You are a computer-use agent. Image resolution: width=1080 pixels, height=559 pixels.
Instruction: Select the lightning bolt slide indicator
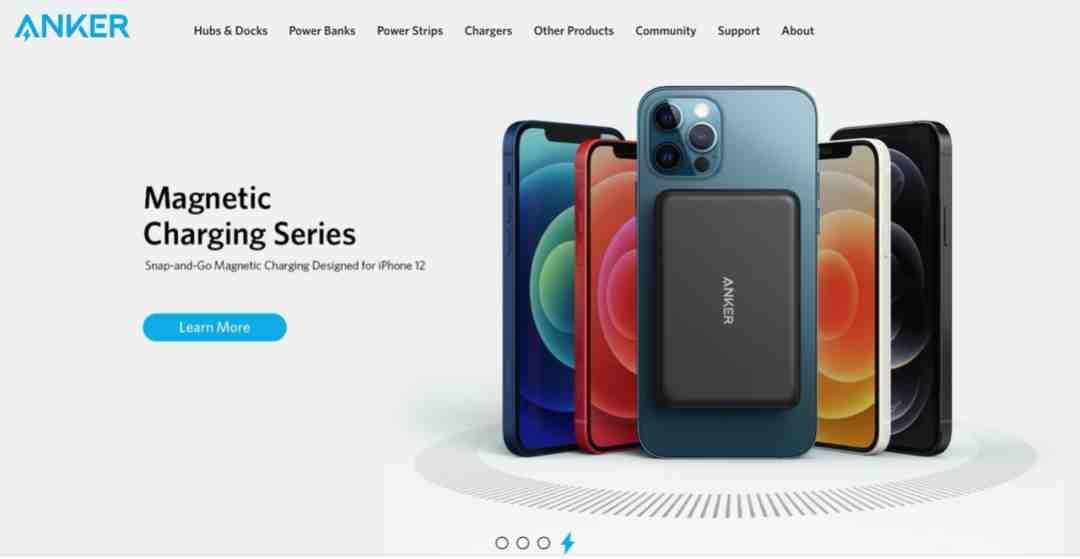567,543
